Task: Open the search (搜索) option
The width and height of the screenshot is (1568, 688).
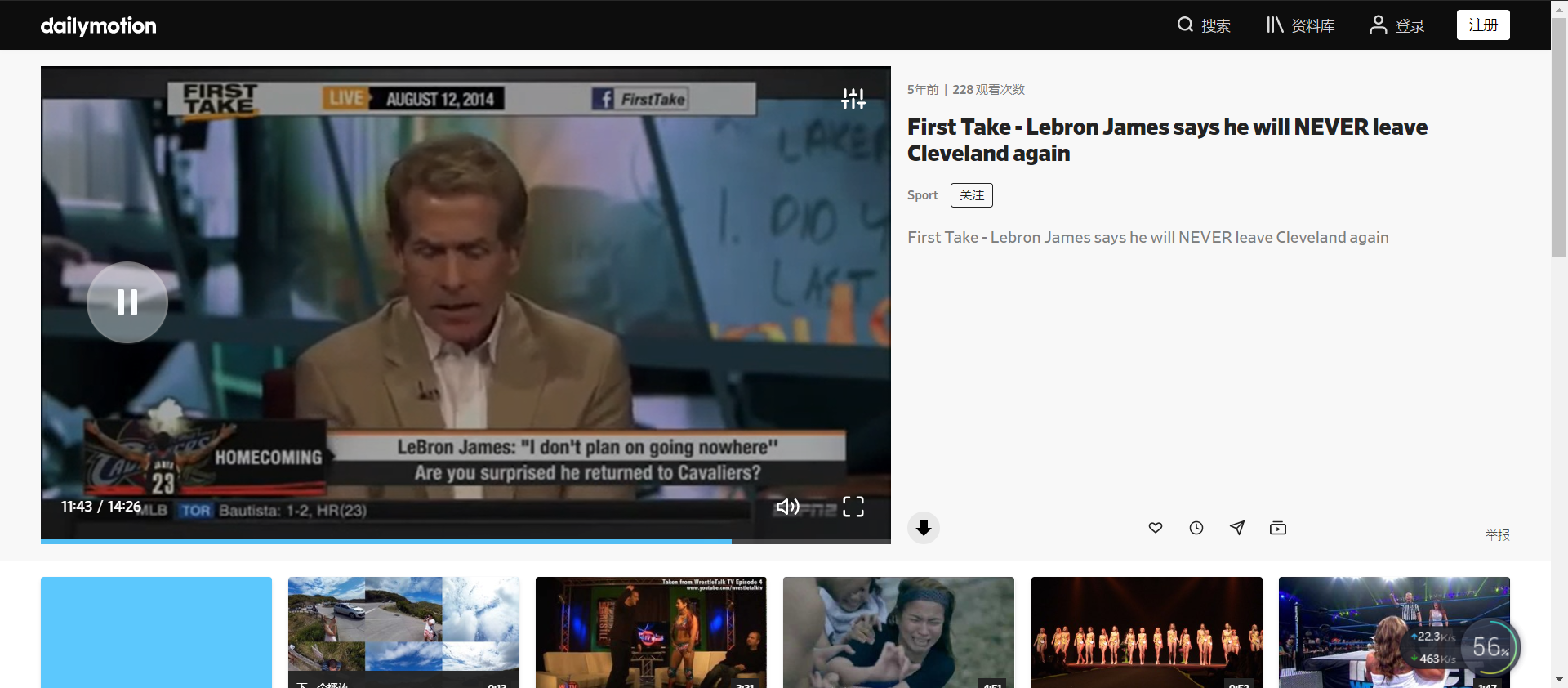Action: (x=1204, y=25)
